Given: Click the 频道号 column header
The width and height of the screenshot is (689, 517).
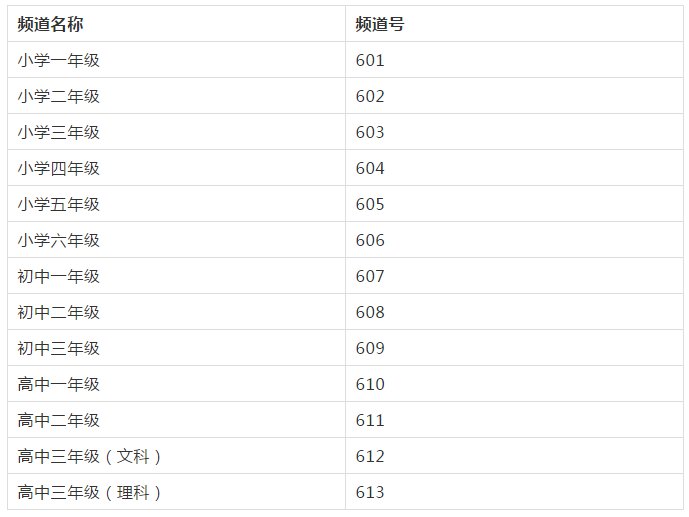Looking at the screenshot, I should point(379,25).
